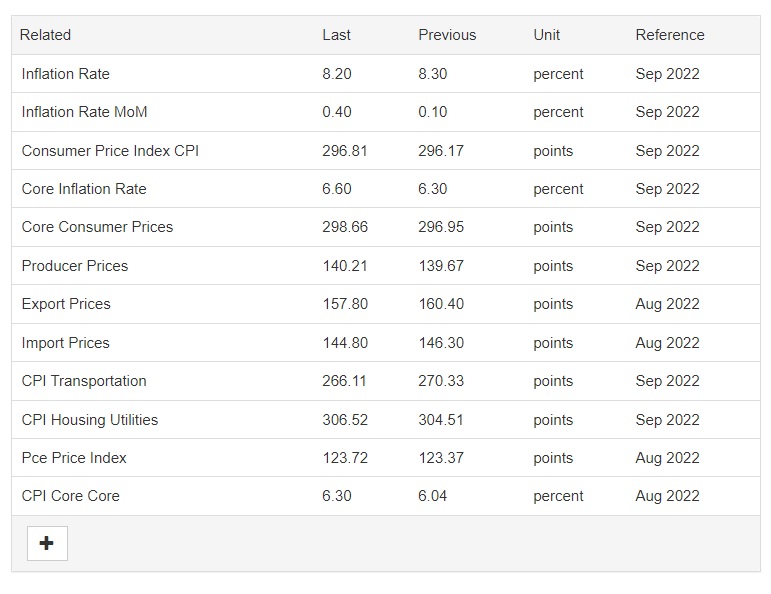
Task: Open the Core Consumer Prices link
Action: pyautogui.click(x=97, y=227)
